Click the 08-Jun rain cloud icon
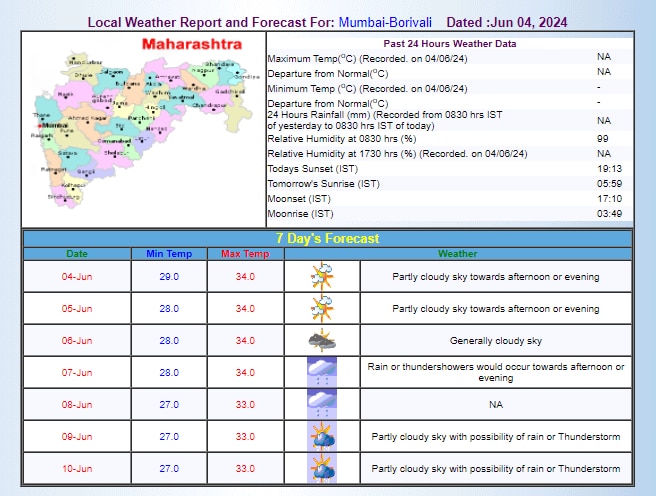The height and width of the screenshot is (496, 656). [x=322, y=404]
